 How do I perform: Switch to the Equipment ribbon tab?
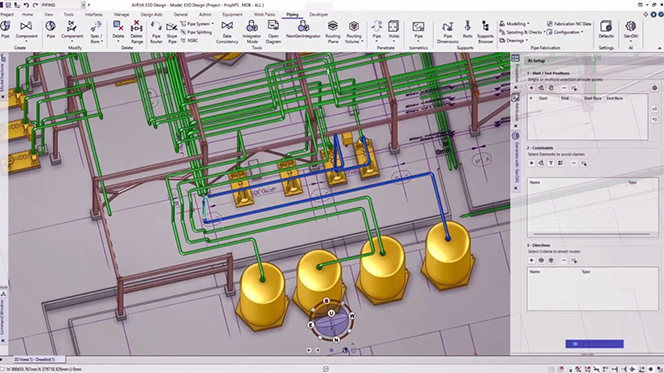(x=232, y=14)
